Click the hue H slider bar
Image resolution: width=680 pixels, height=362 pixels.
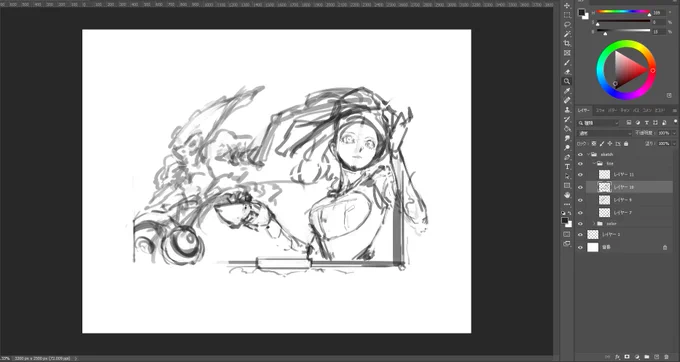(624, 12)
